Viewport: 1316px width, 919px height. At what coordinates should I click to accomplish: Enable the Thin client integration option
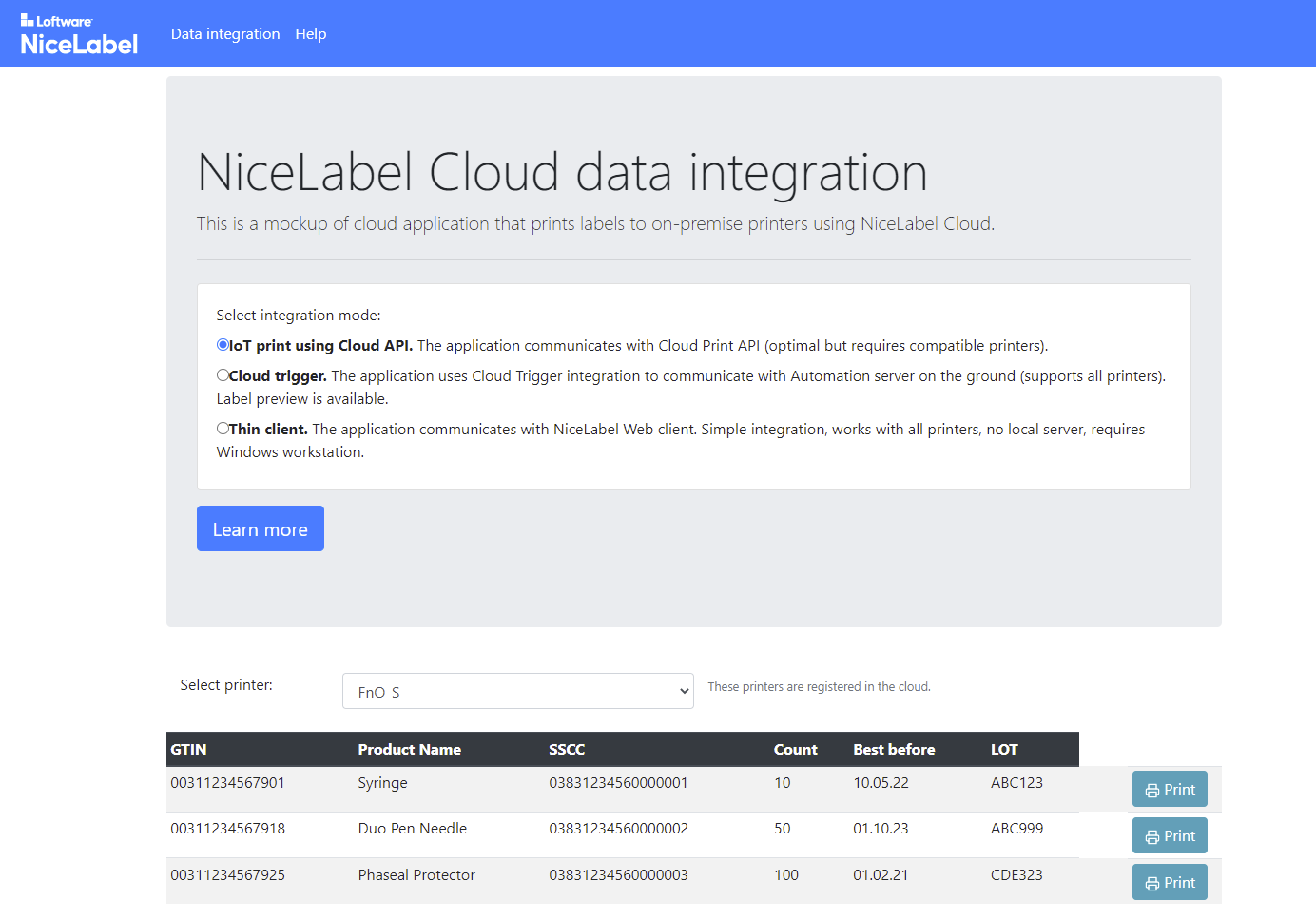click(223, 429)
